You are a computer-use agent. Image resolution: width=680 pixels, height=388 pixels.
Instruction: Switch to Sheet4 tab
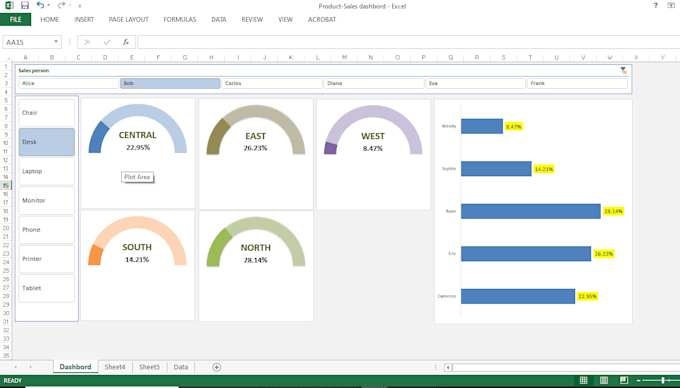pyautogui.click(x=115, y=367)
